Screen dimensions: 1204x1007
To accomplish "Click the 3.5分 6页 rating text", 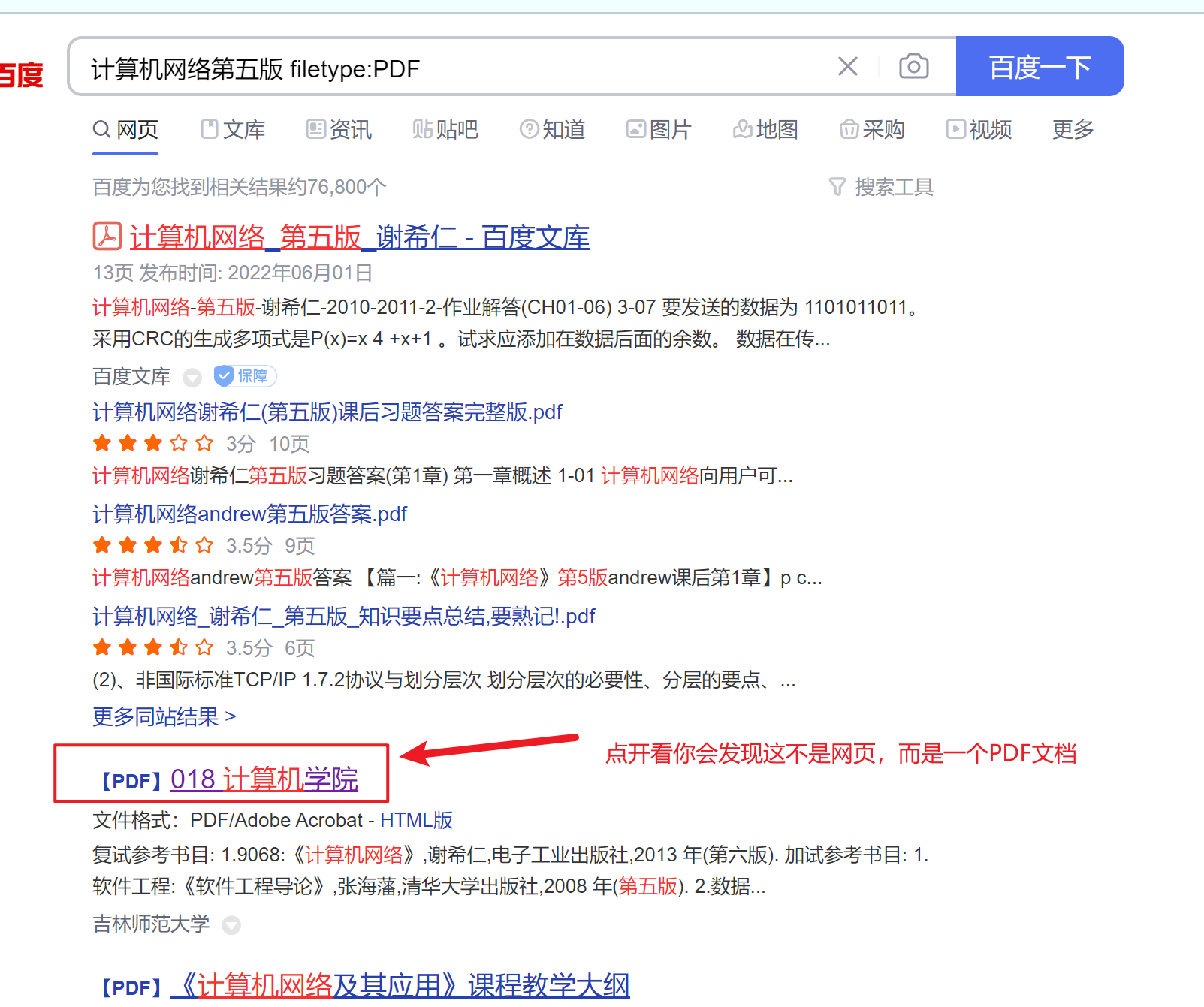I will pyautogui.click(x=270, y=648).
